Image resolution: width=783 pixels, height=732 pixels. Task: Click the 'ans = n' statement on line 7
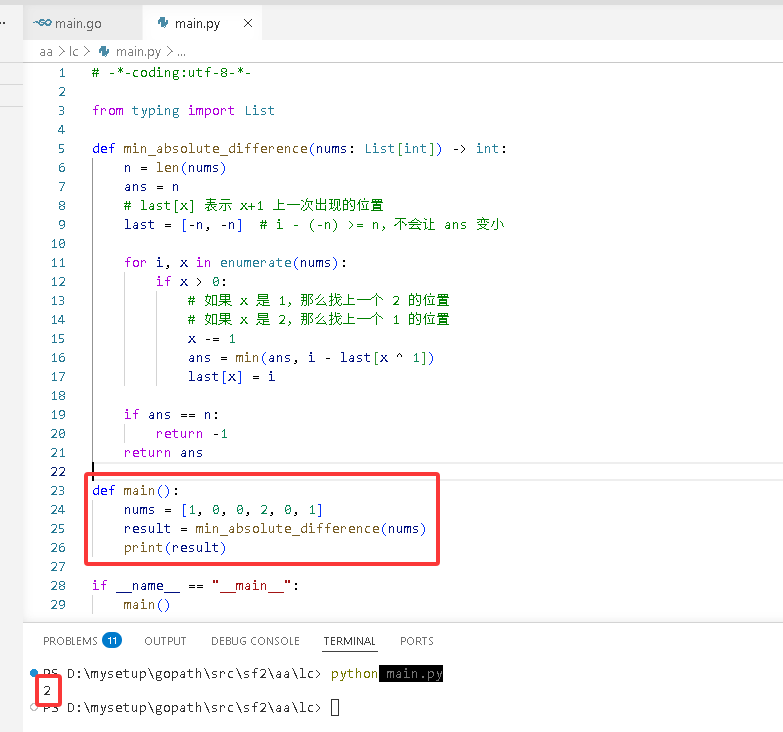coord(151,187)
